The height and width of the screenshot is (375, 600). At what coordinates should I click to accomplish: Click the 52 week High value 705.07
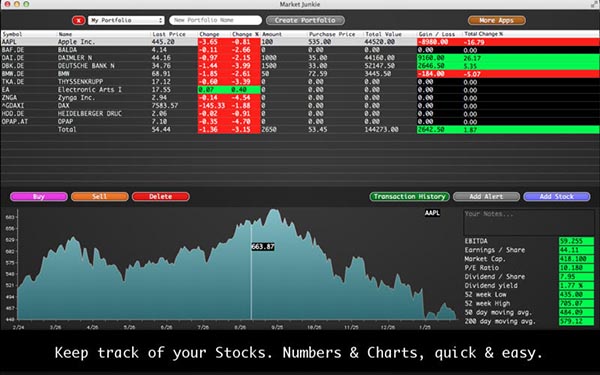(x=576, y=303)
